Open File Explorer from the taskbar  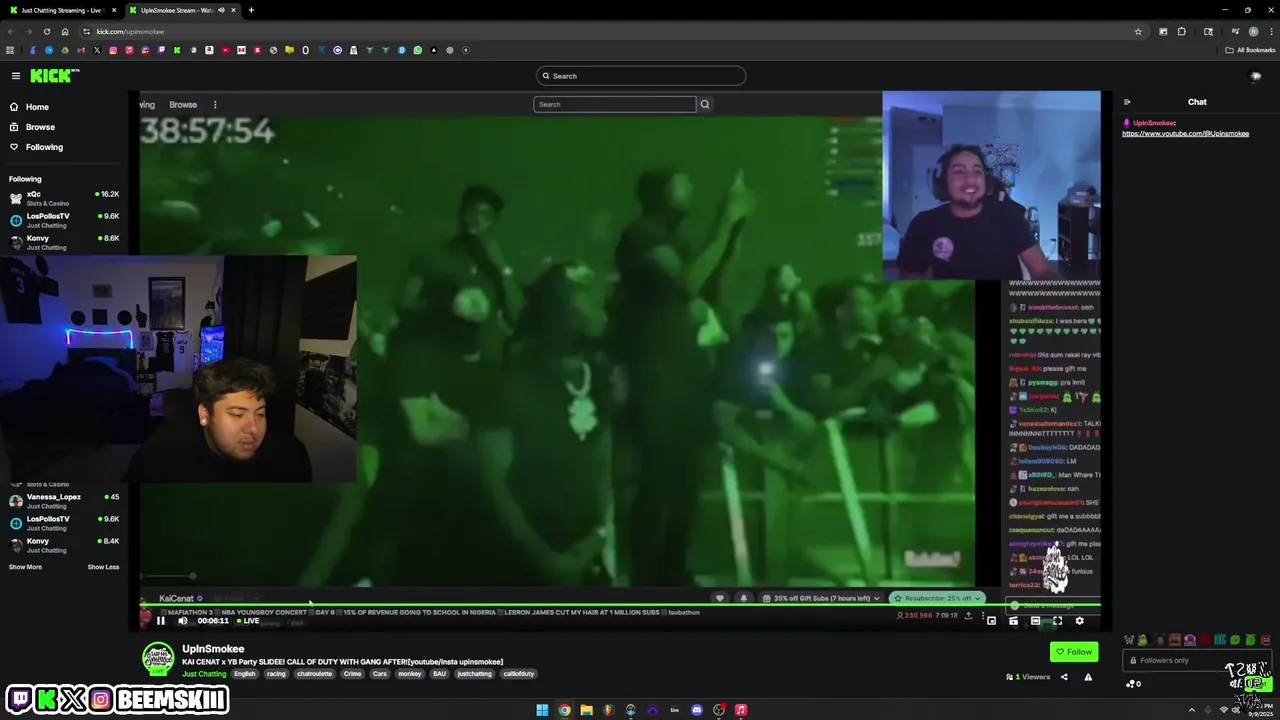[587, 710]
